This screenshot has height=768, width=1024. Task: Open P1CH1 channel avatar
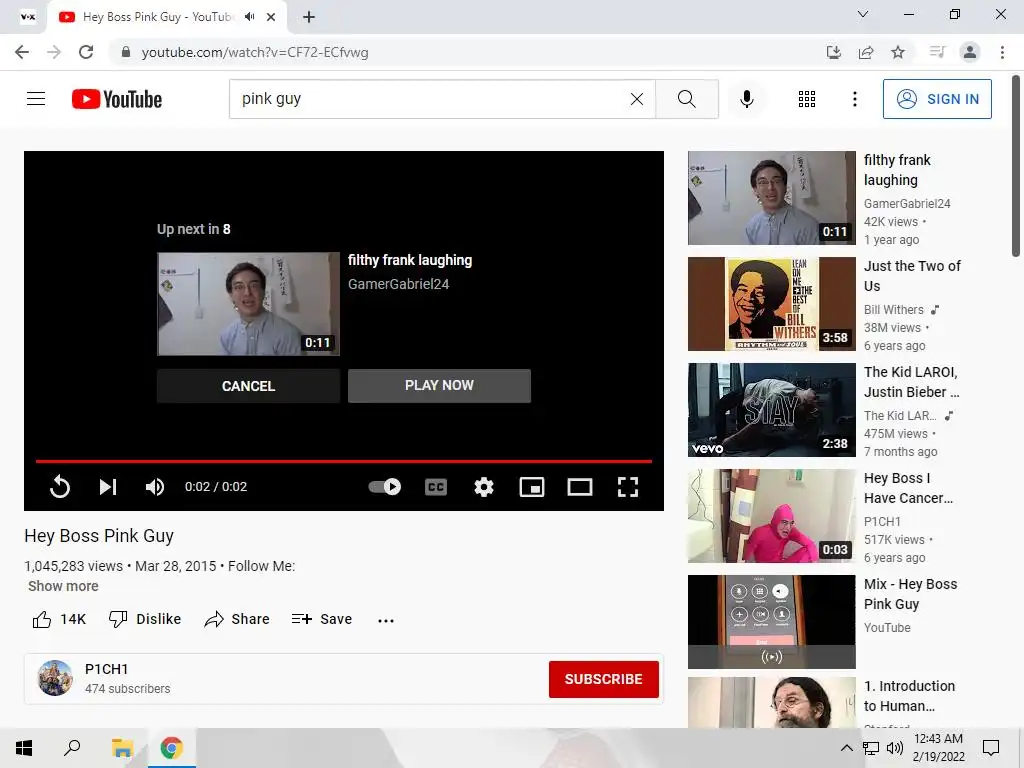tap(55, 678)
